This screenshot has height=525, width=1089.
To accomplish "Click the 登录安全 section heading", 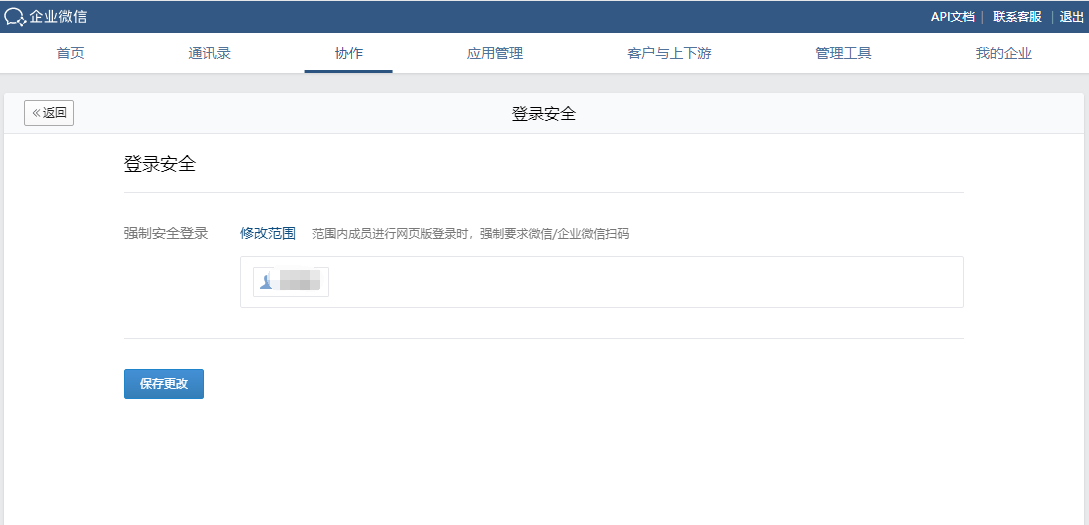I will [x=160, y=165].
